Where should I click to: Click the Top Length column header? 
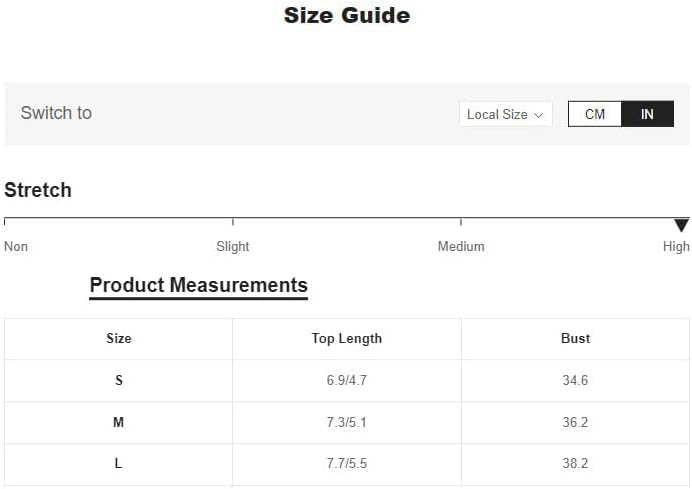point(346,339)
